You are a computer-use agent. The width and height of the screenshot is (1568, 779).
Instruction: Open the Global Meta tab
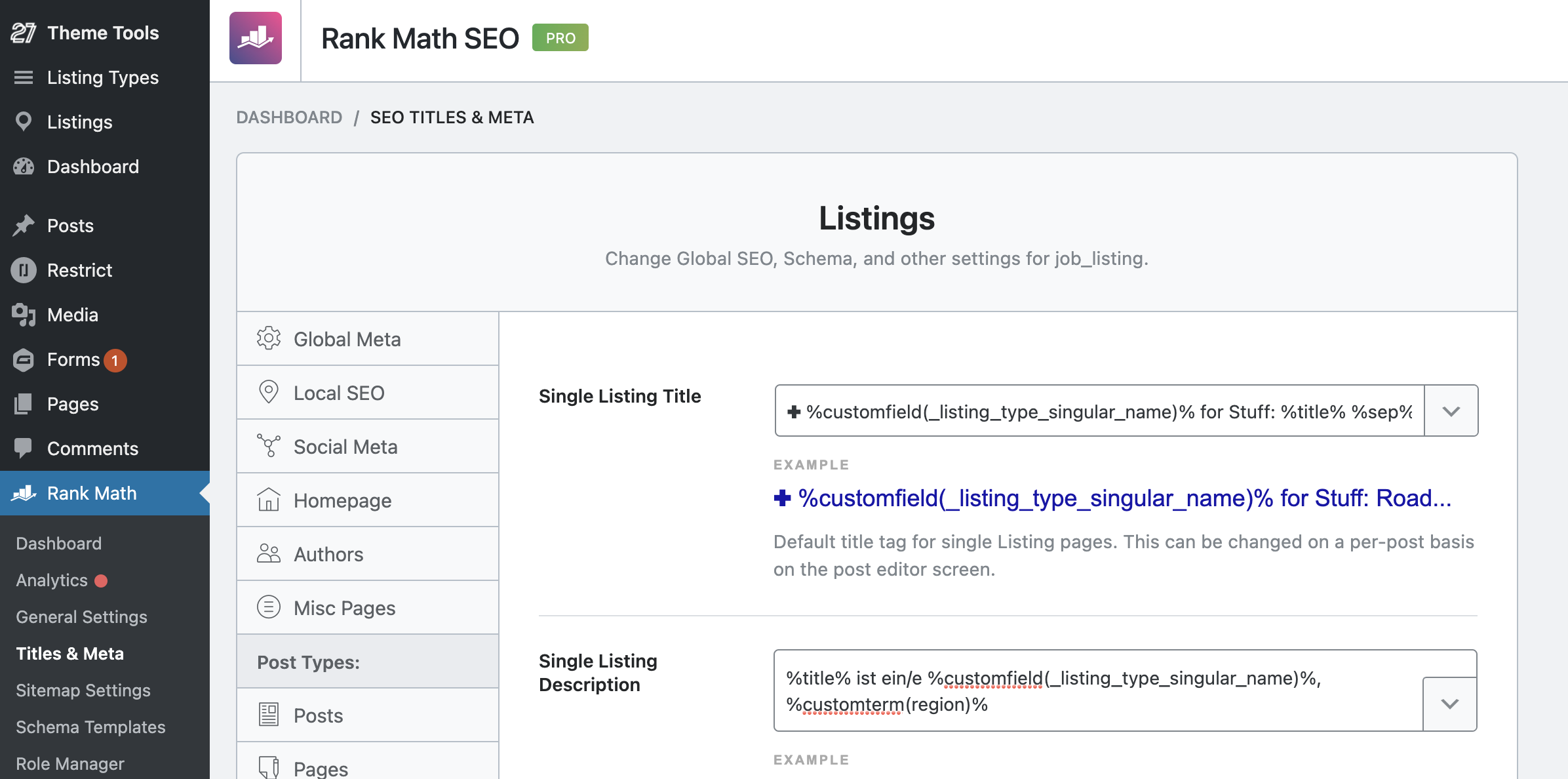[368, 339]
